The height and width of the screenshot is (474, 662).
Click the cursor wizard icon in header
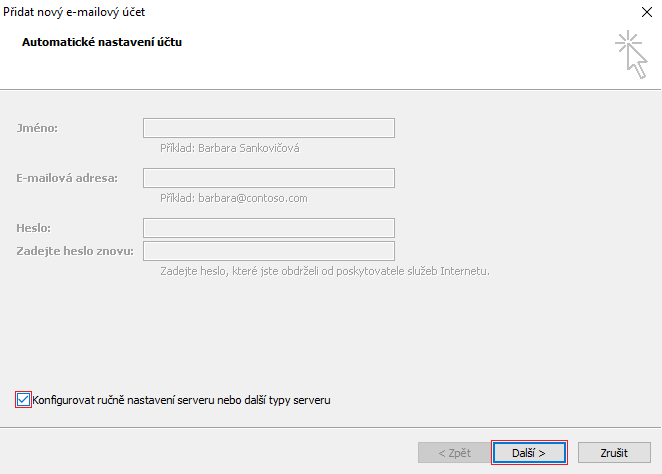pos(630,53)
